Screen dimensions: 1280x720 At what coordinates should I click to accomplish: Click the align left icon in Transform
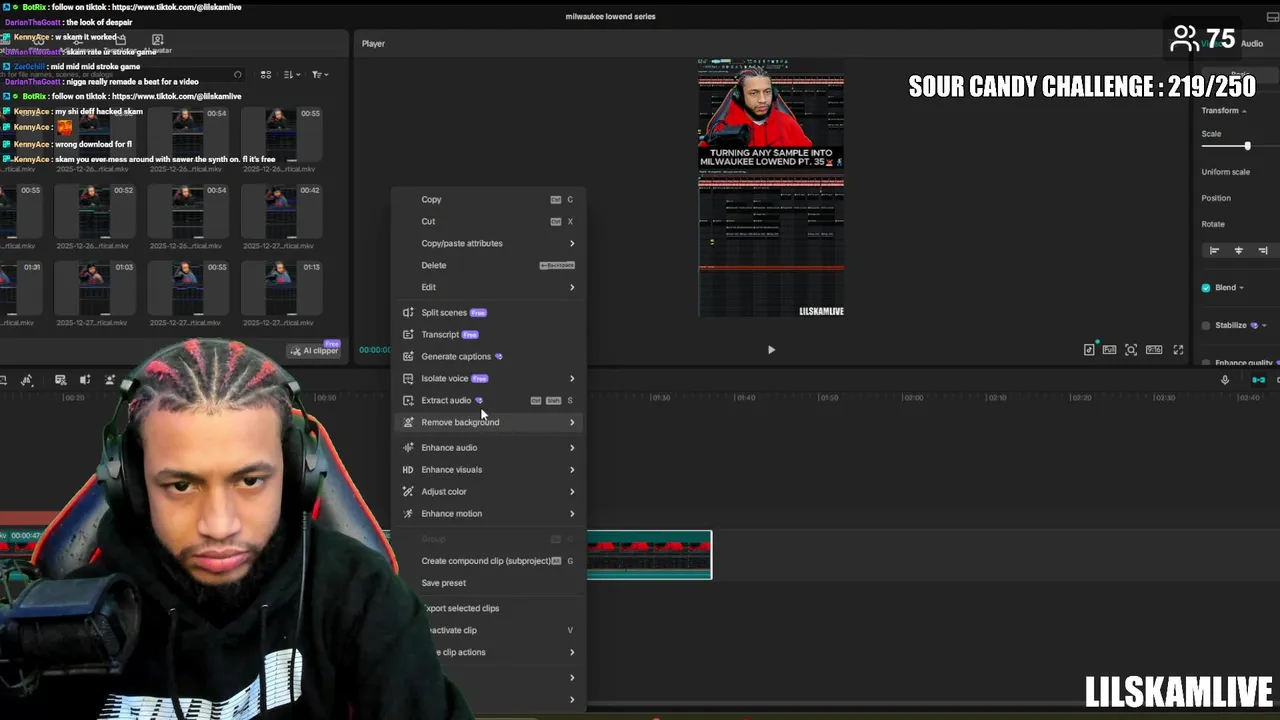1214,251
